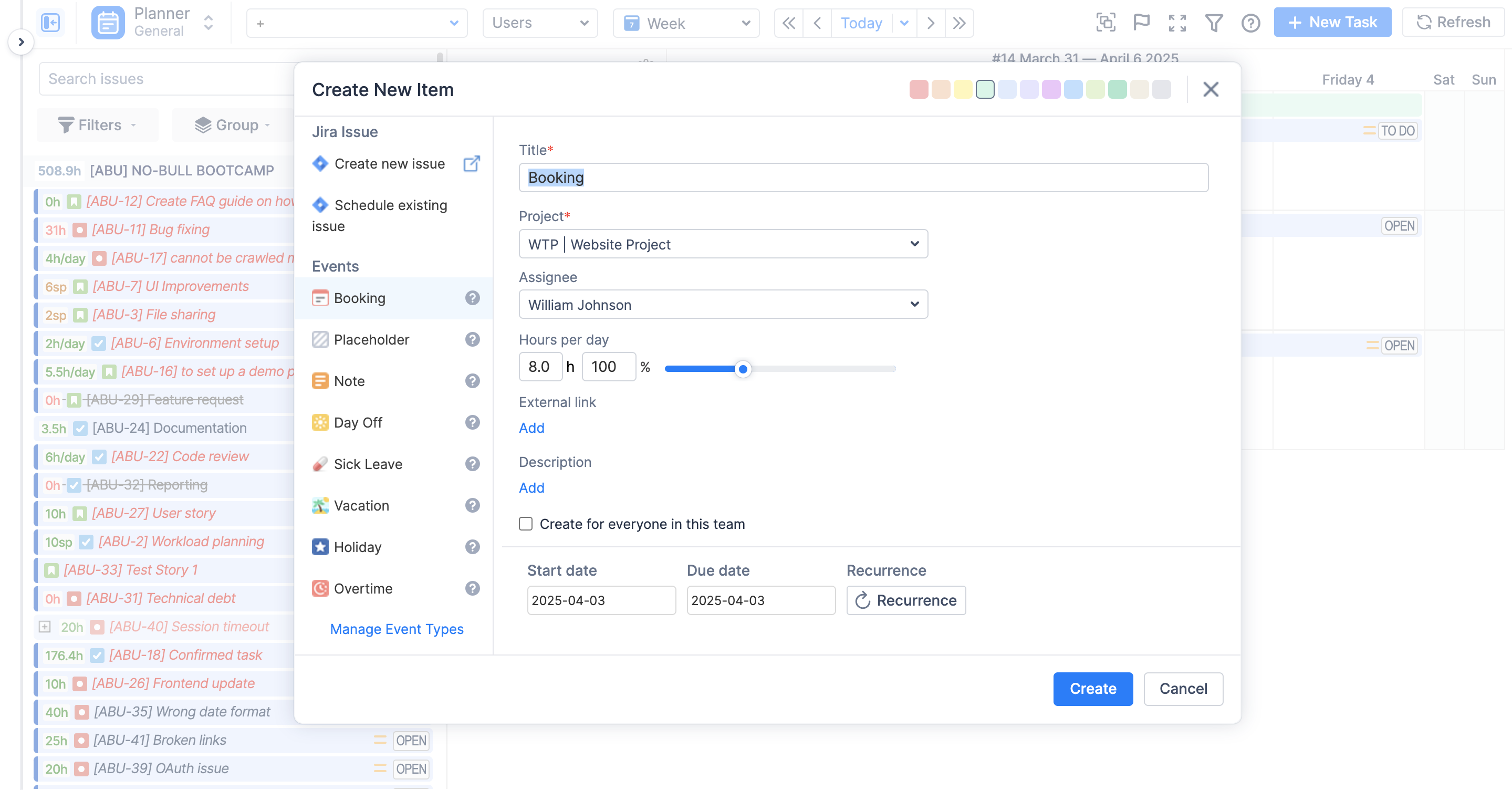Show help for Placeholder event type
The height and width of the screenshot is (790, 1512).
pyautogui.click(x=473, y=339)
